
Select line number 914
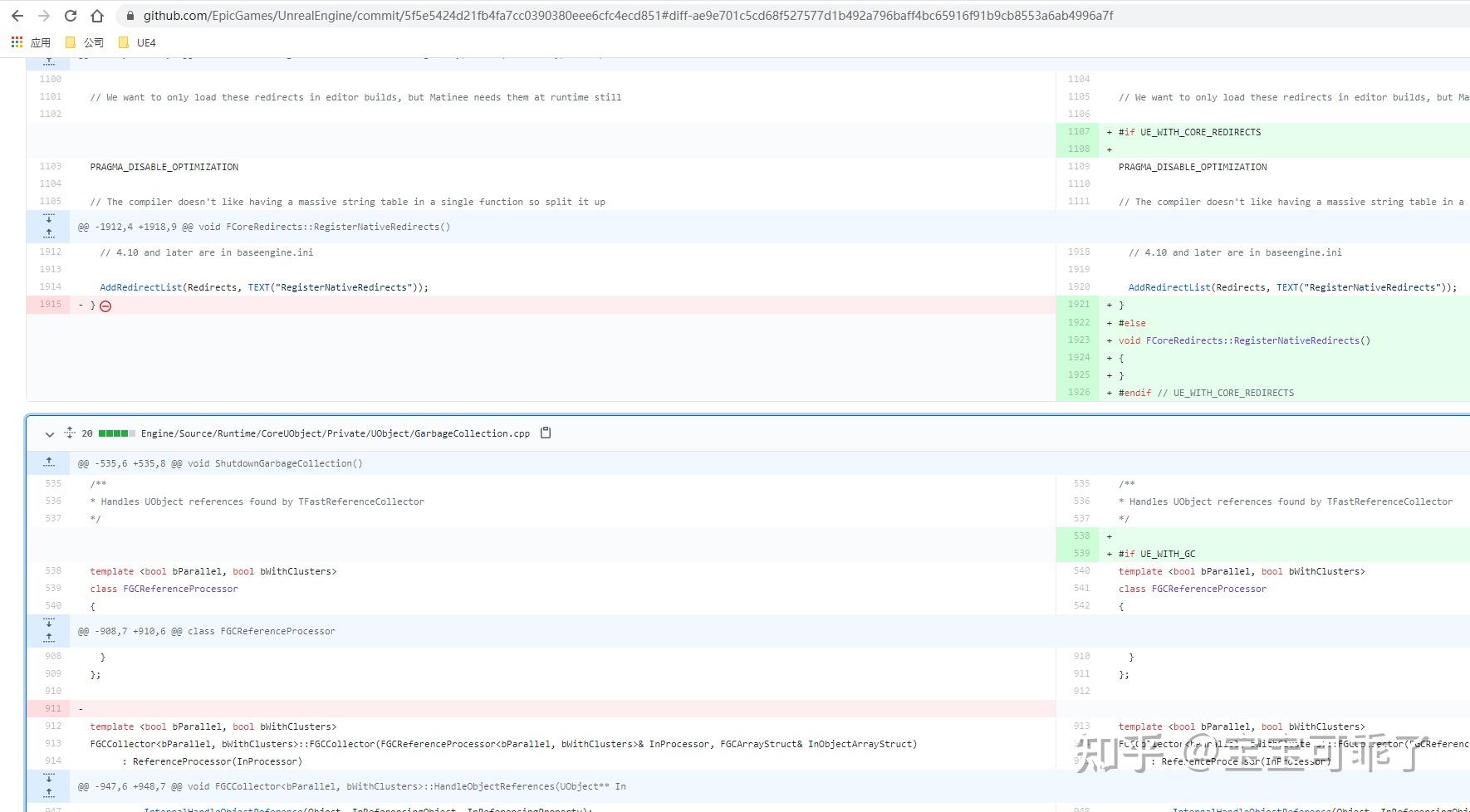(53, 761)
